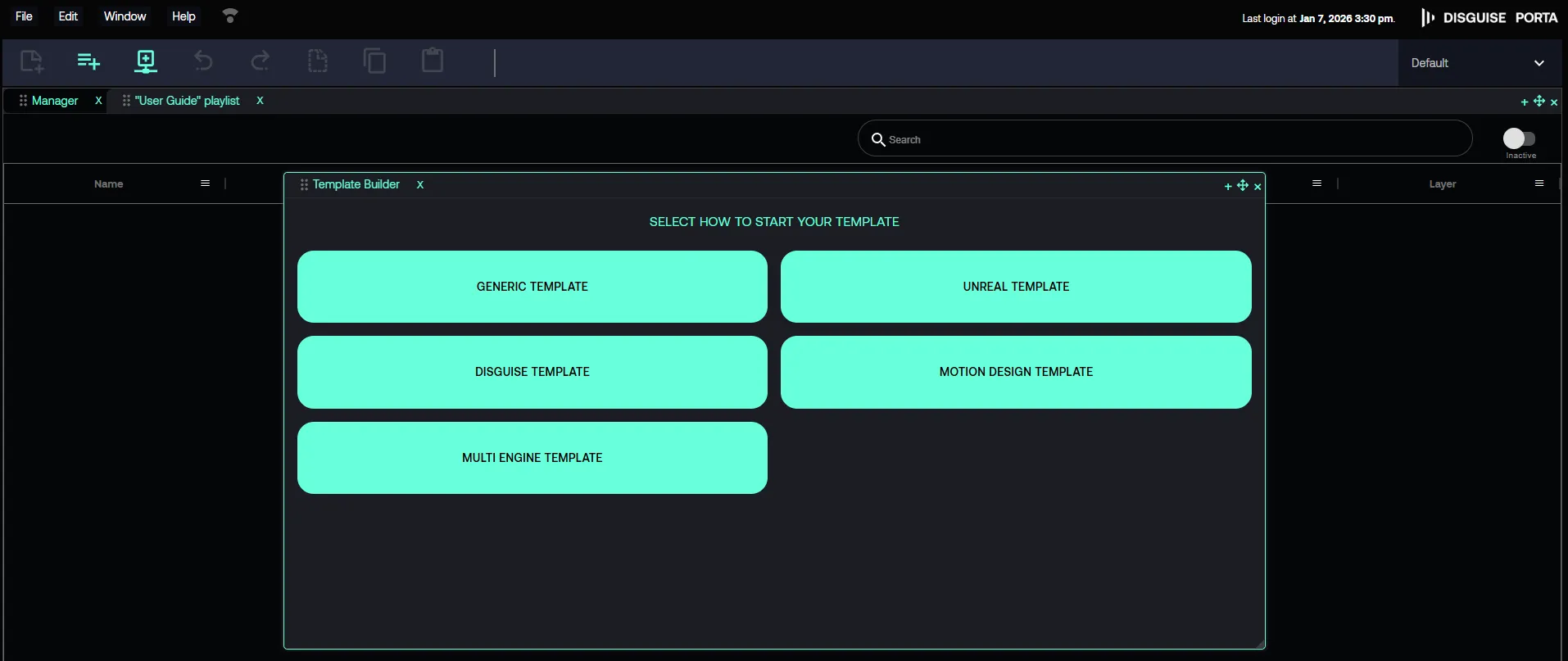Click the copy icon in the toolbar
The width and height of the screenshot is (1568, 661).
click(374, 61)
